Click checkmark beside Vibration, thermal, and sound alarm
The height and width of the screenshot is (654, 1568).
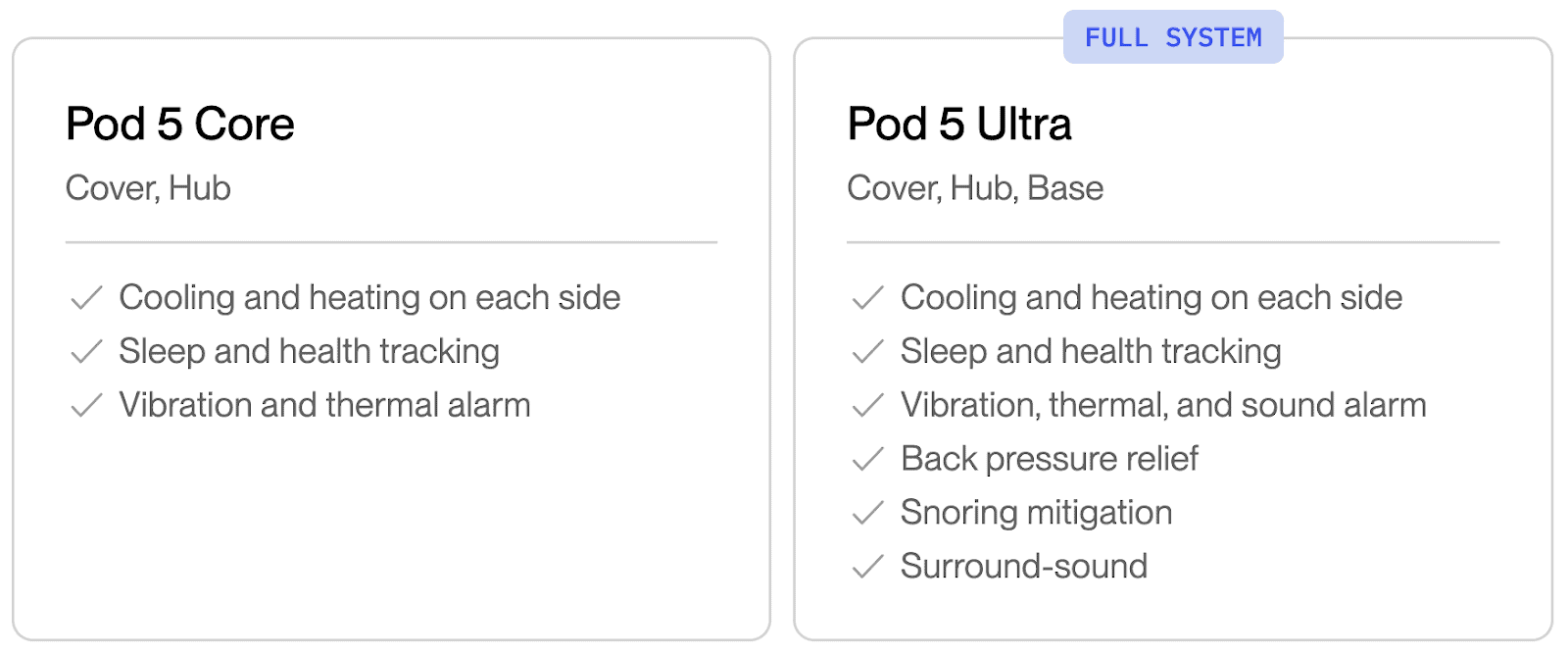coord(868,406)
